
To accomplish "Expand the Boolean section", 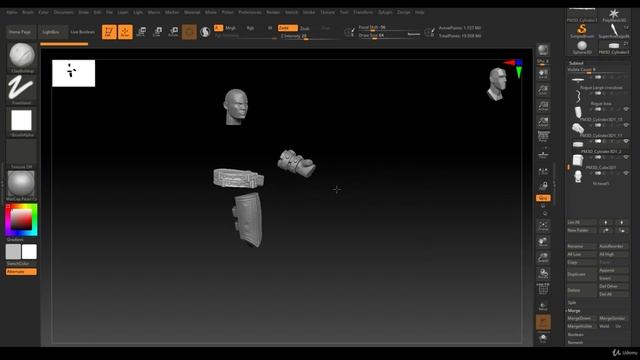I will pyautogui.click(x=576, y=334).
